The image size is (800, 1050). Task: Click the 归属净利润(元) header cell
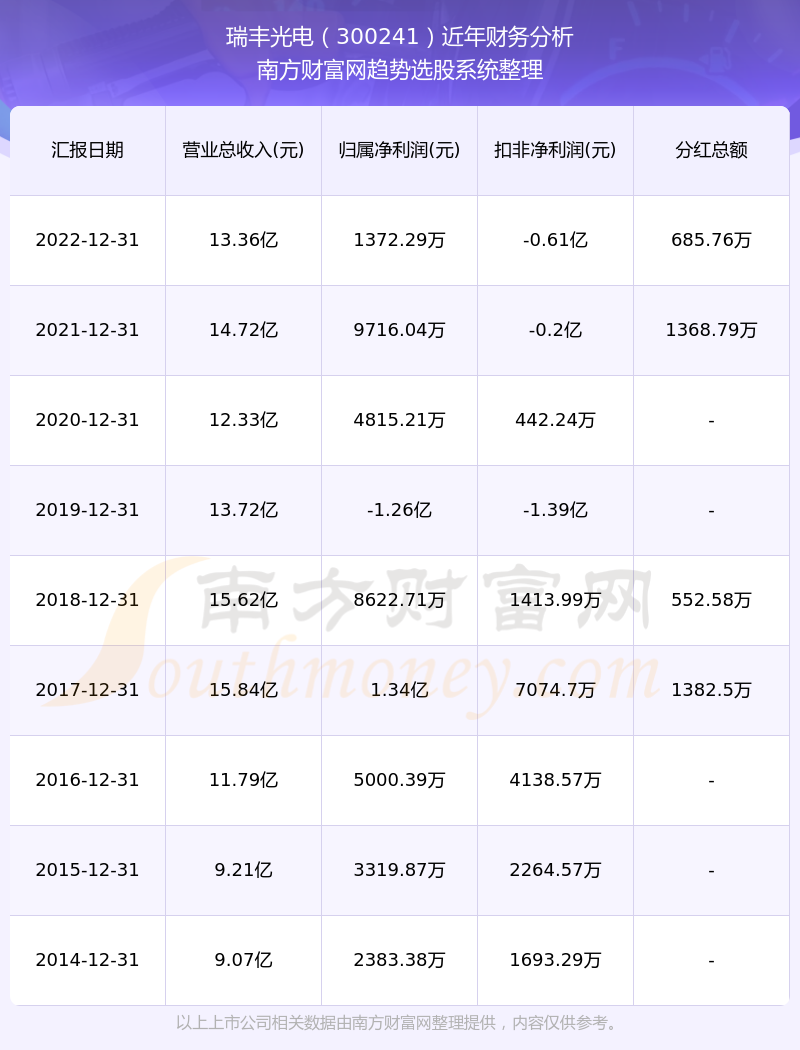click(400, 151)
